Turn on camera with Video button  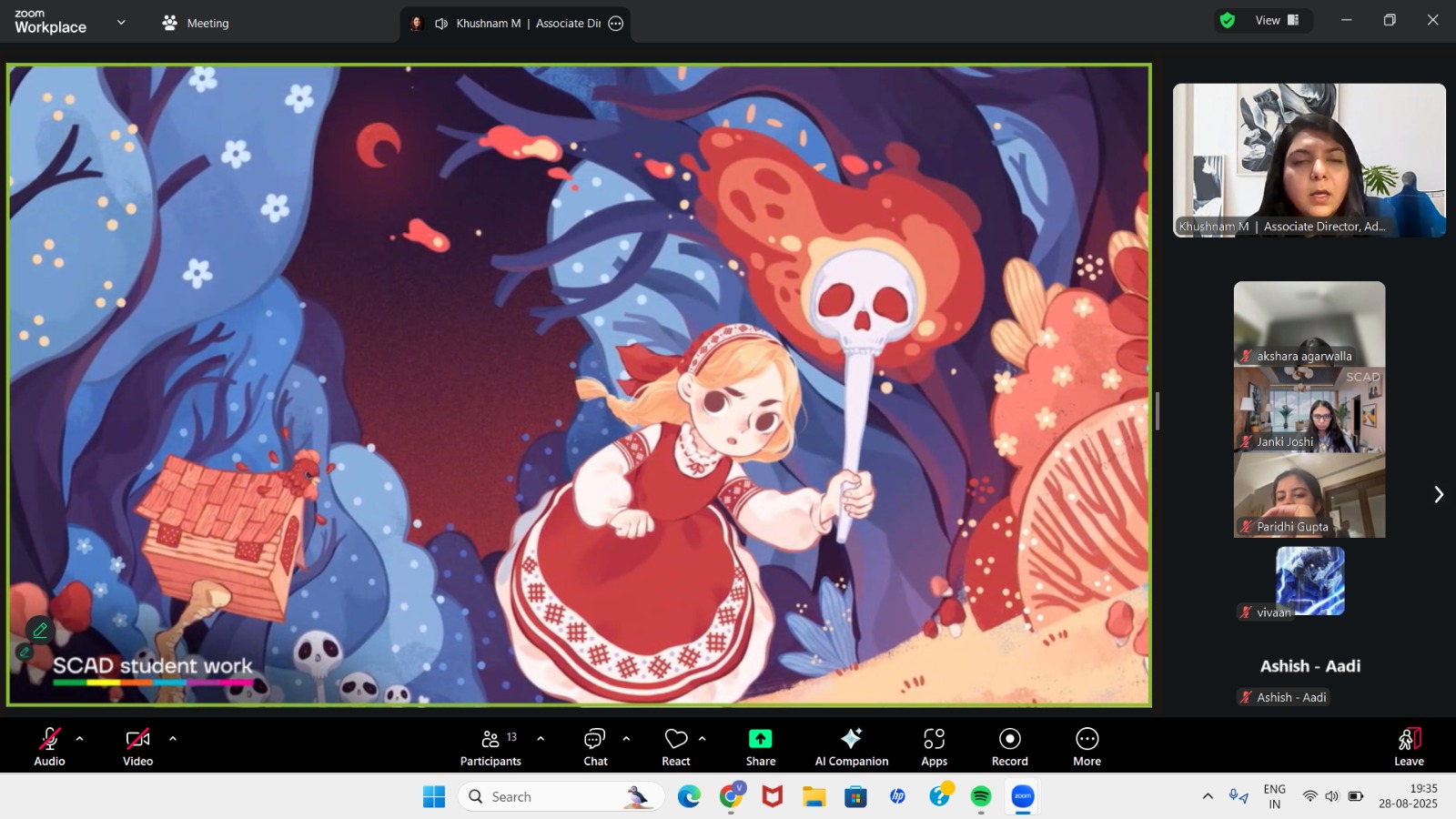pyautogui.click(x=137, y=746)
